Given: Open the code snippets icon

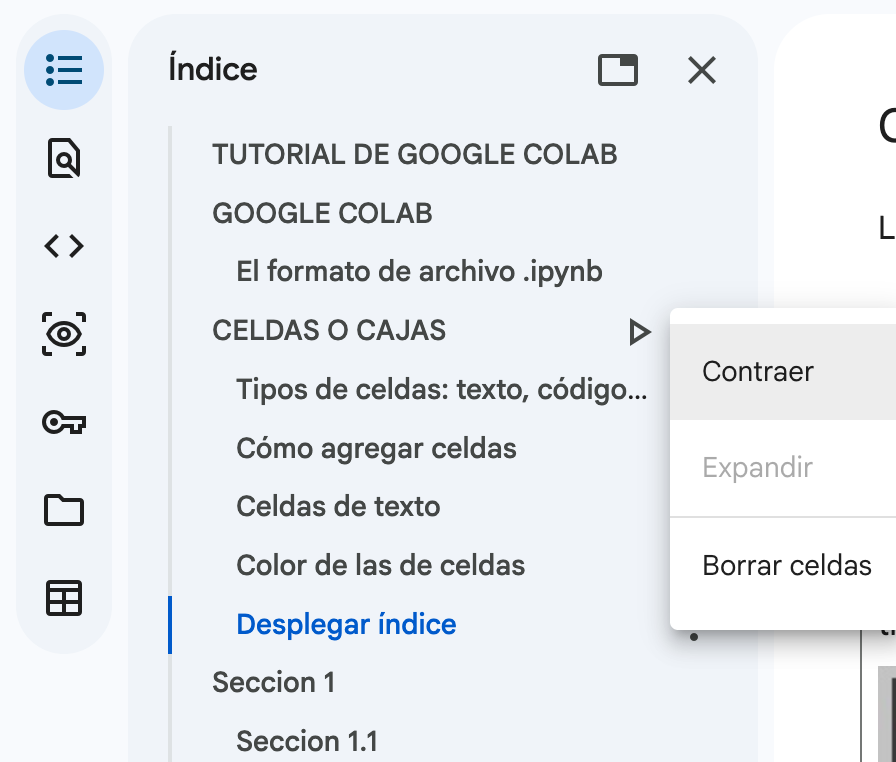Looking at the screenshot, I should click(x=64, y=246).
